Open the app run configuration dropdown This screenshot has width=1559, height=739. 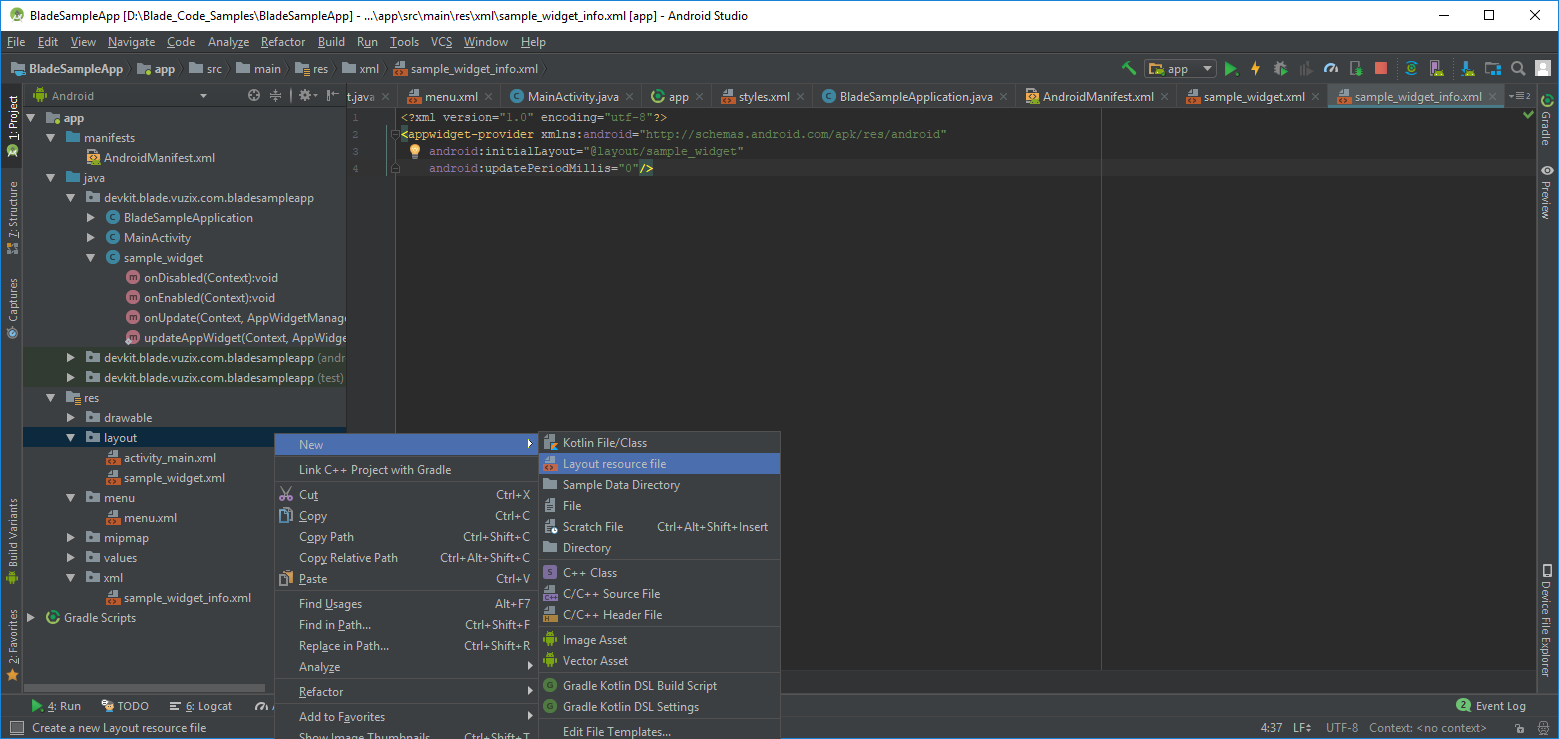[x=1181, y=69]
